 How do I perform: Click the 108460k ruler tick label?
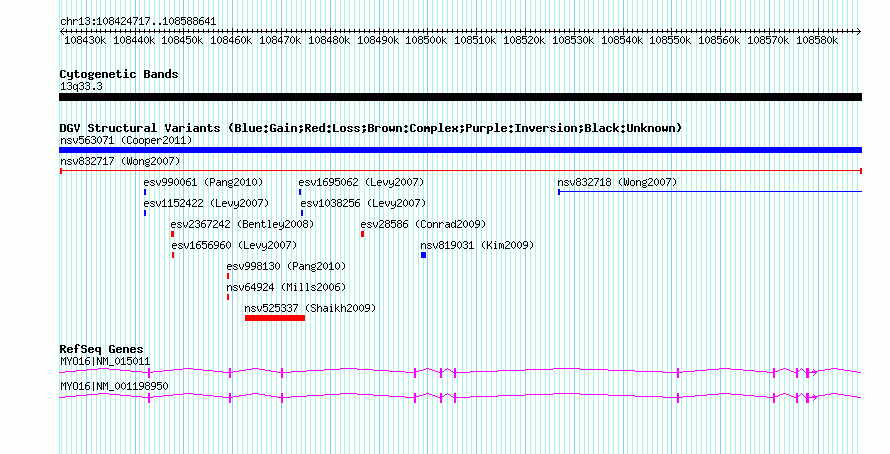click(x=231, y=40)
